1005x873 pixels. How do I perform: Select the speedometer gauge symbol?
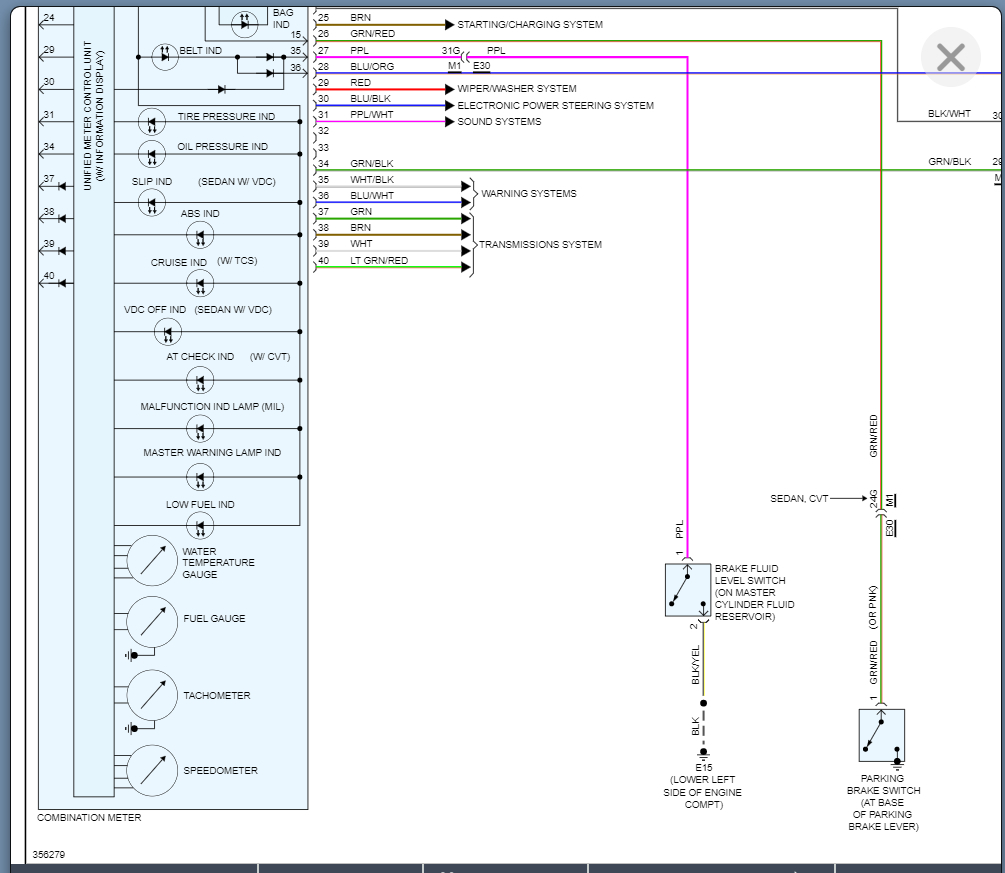coord(152,770)
